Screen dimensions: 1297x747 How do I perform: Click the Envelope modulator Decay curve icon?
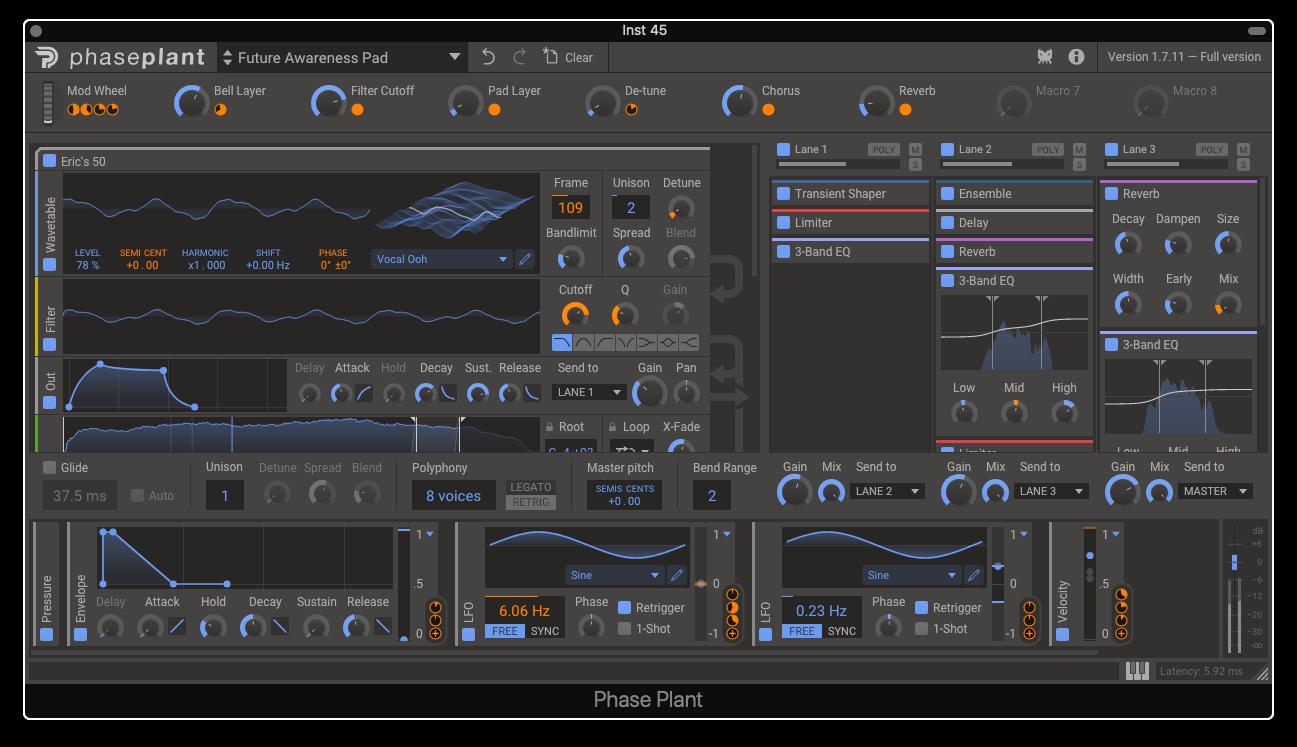pyautogui.click(x=280, y=627)
